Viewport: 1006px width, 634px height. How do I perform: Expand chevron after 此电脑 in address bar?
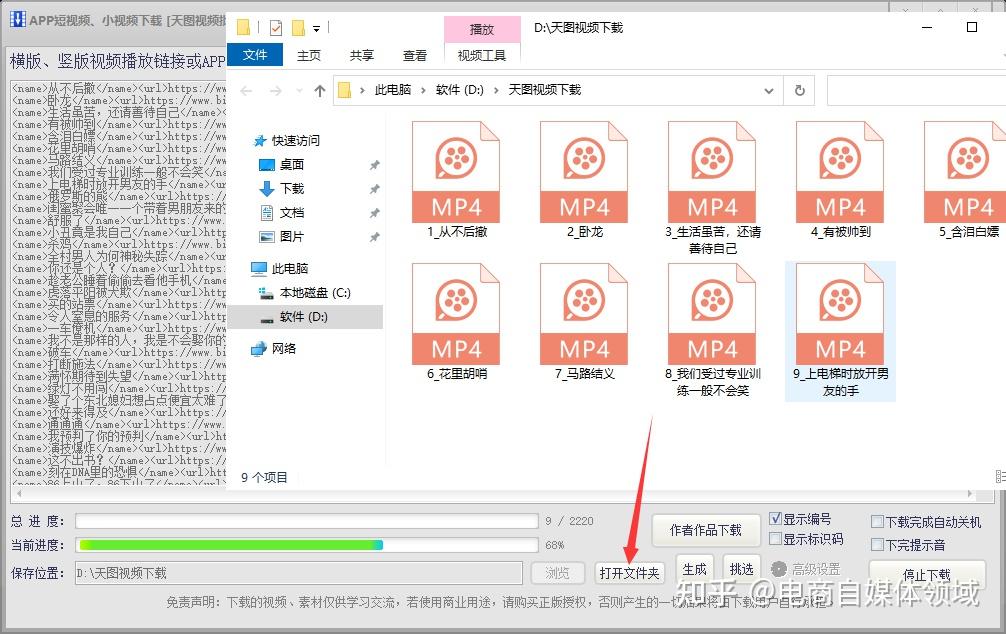[423, 90]
